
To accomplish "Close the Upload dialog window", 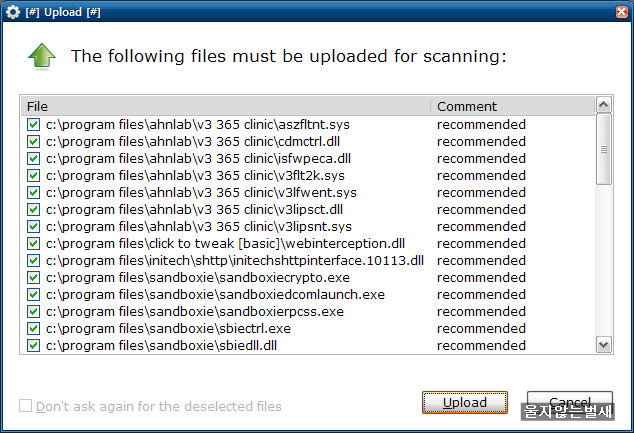I will coord(622,12).
